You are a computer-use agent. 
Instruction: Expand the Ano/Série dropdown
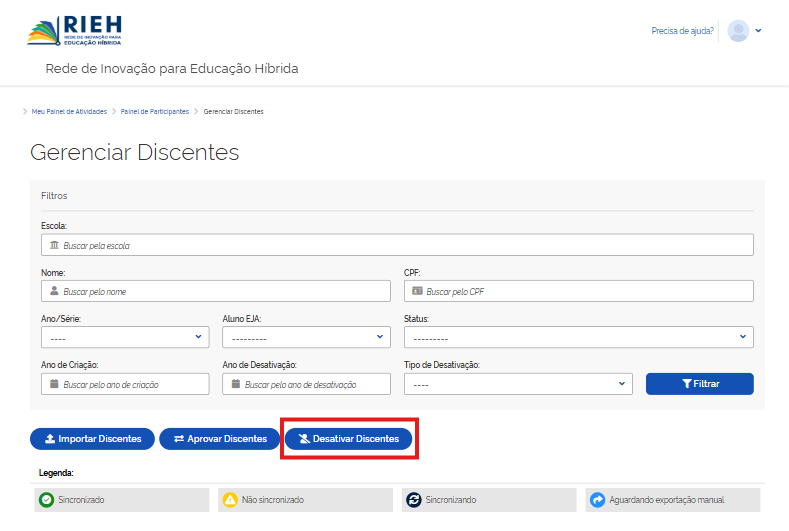click(x=125, y=337)
